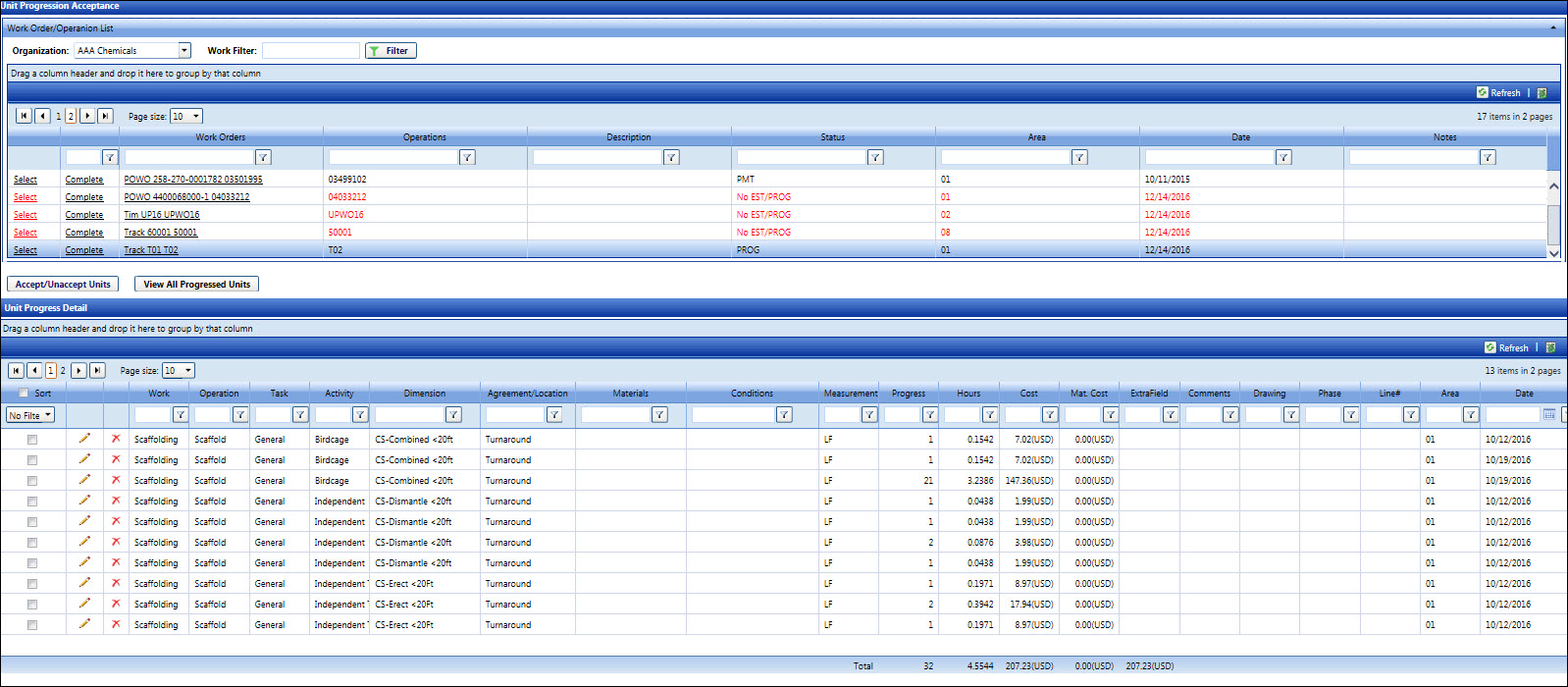
Task: Click filter icon beside Description column filter box
Action: click(x=671, y=157)
